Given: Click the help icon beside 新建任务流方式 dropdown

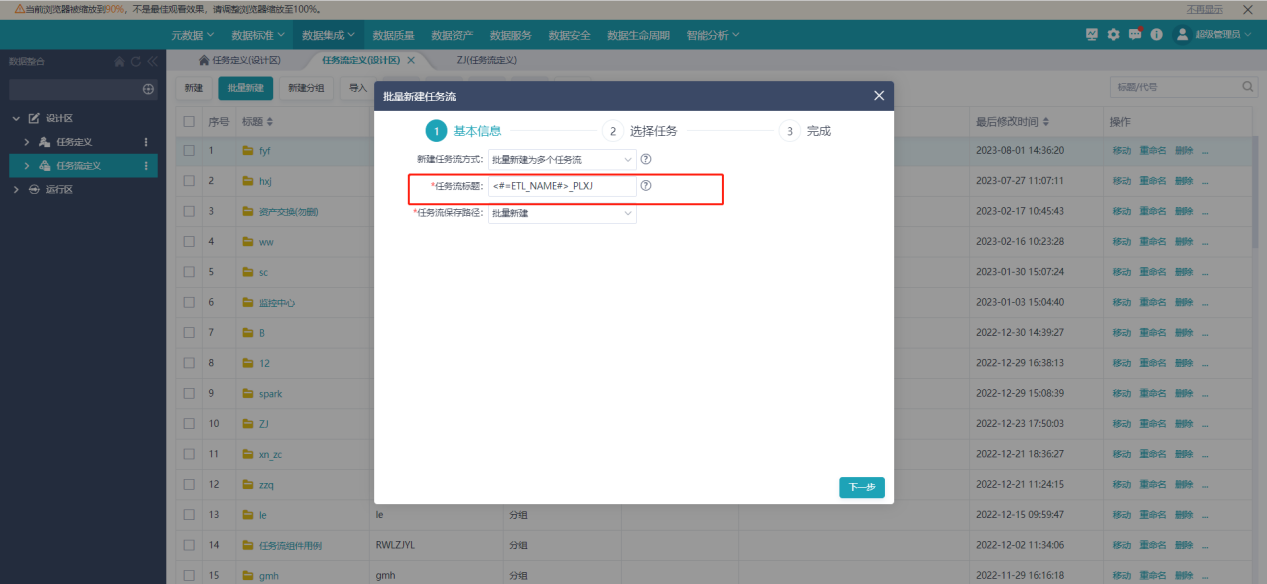Looking at the screenshot, I should tap(646, 159).
